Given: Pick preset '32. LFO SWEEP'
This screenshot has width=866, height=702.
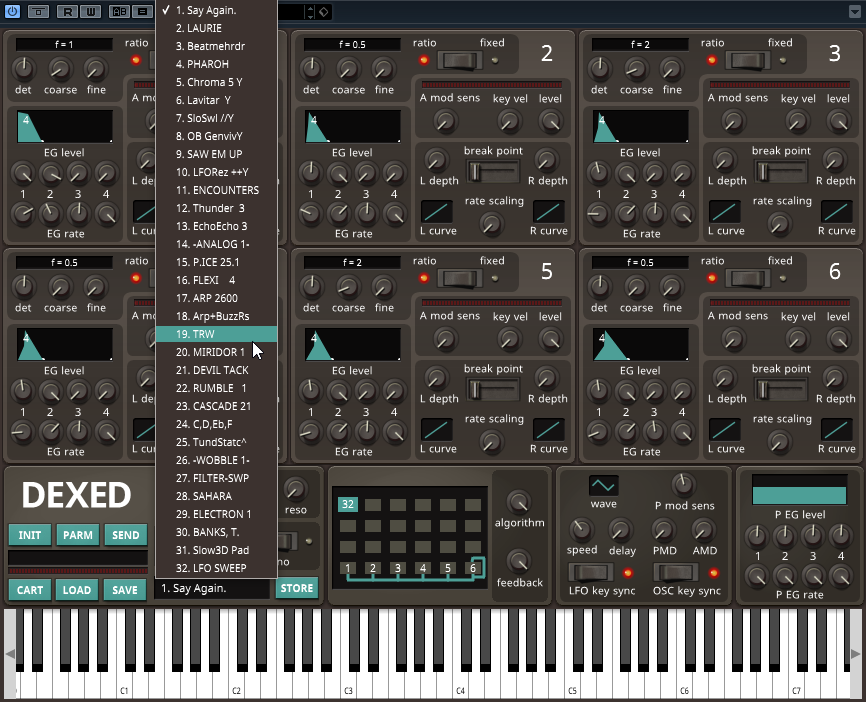Looking at the screenshot, I should (216, 568).
